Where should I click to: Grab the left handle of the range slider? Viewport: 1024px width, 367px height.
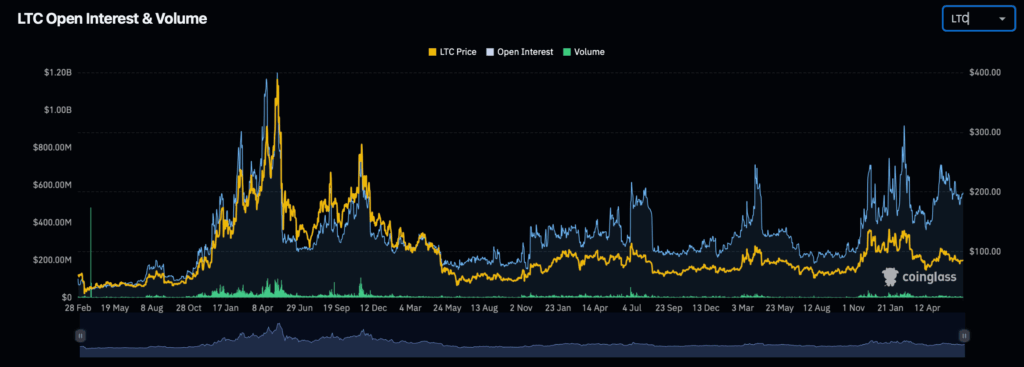(x=80, y=336)
